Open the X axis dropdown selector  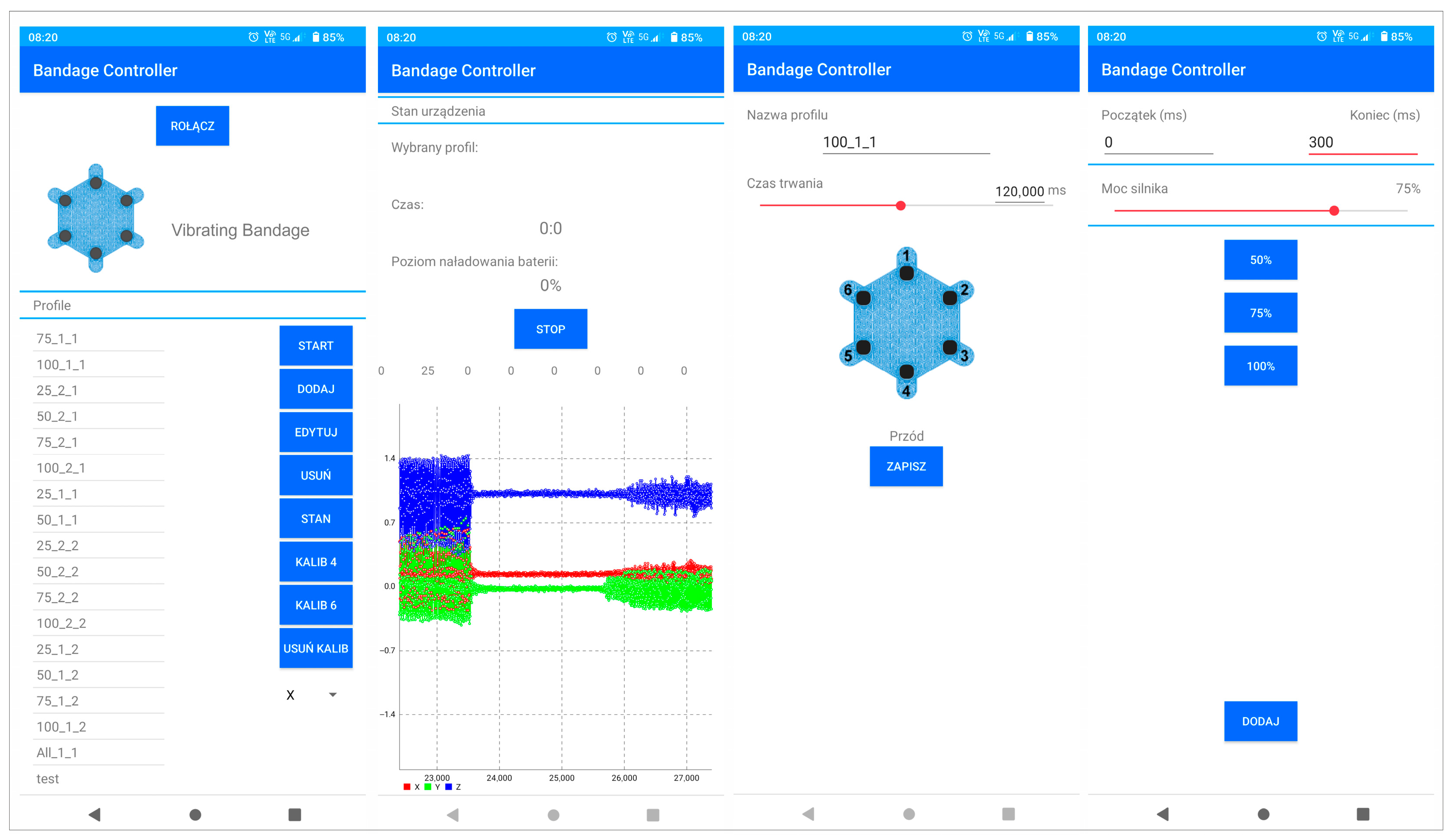pos(312,695)
